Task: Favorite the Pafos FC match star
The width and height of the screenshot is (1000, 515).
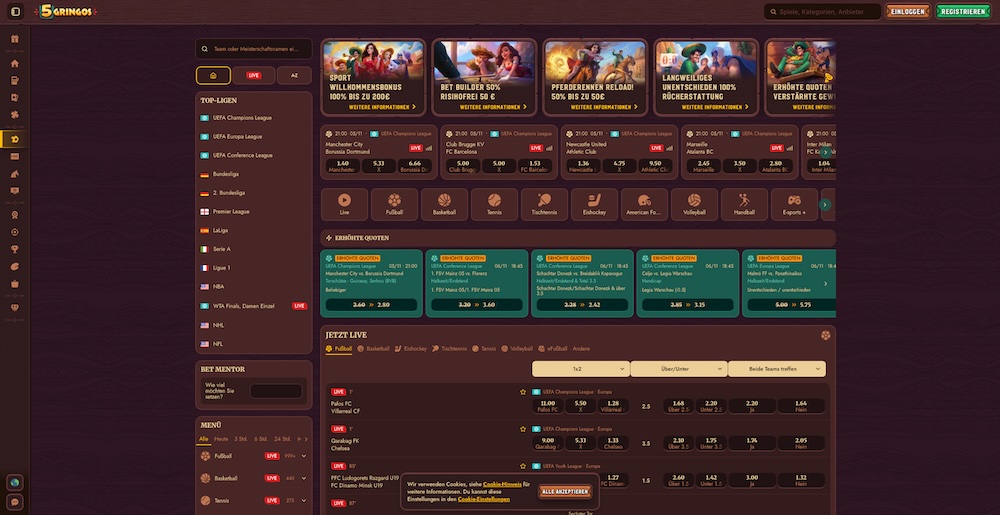Action: [522, 392]
